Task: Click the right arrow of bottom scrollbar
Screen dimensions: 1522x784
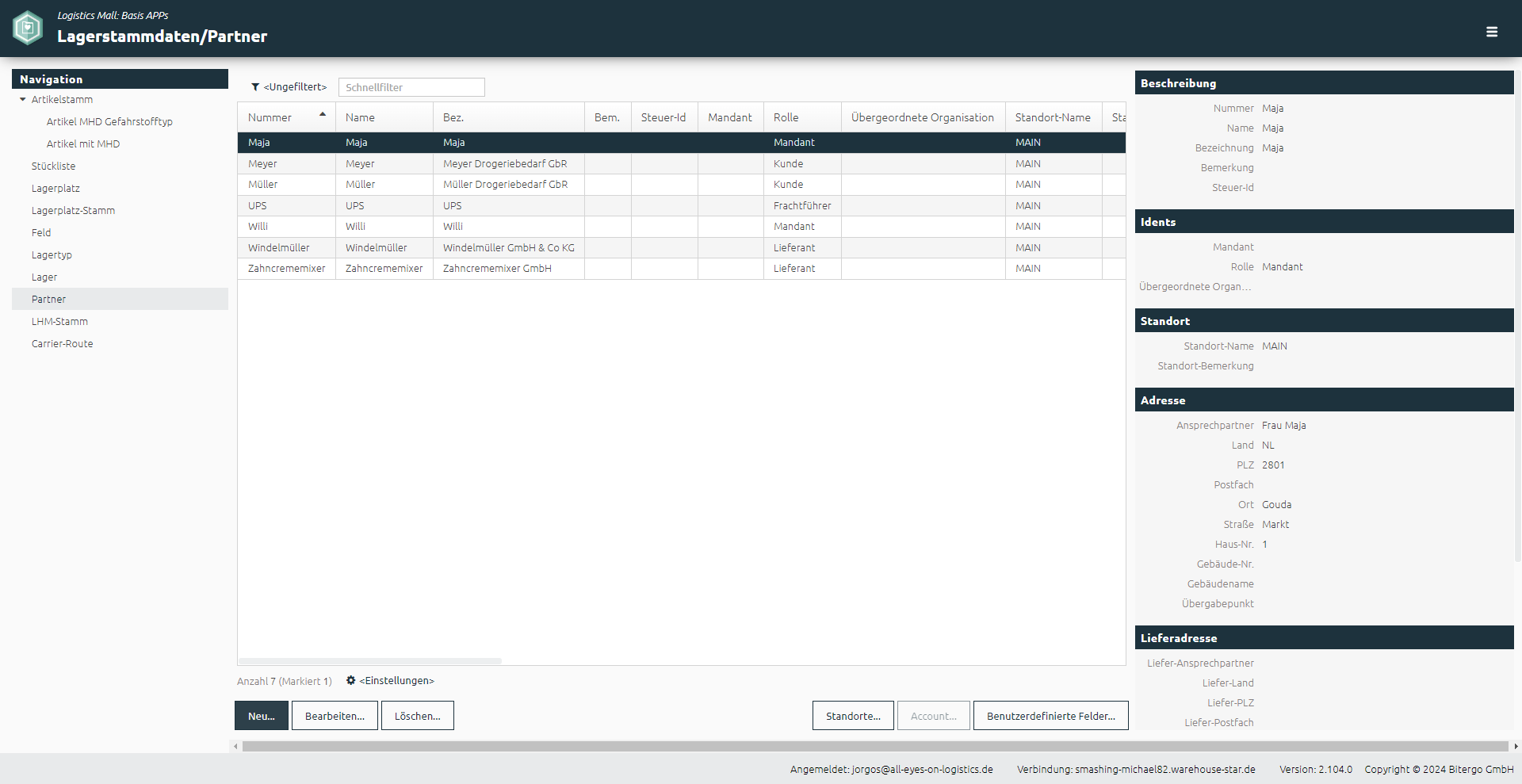Action: point(1516,746)
